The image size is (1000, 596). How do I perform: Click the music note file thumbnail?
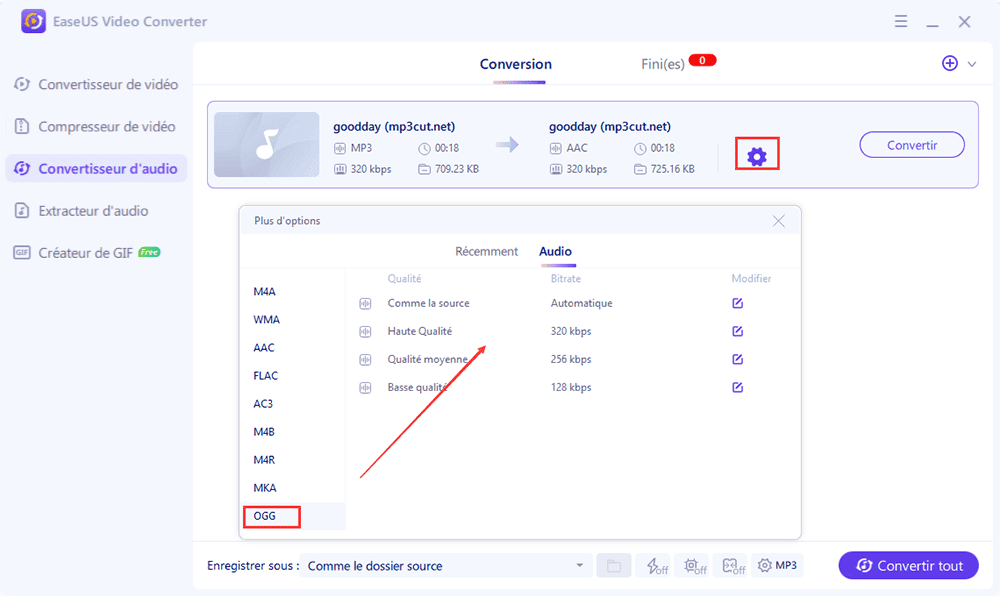tap(265, 145)
